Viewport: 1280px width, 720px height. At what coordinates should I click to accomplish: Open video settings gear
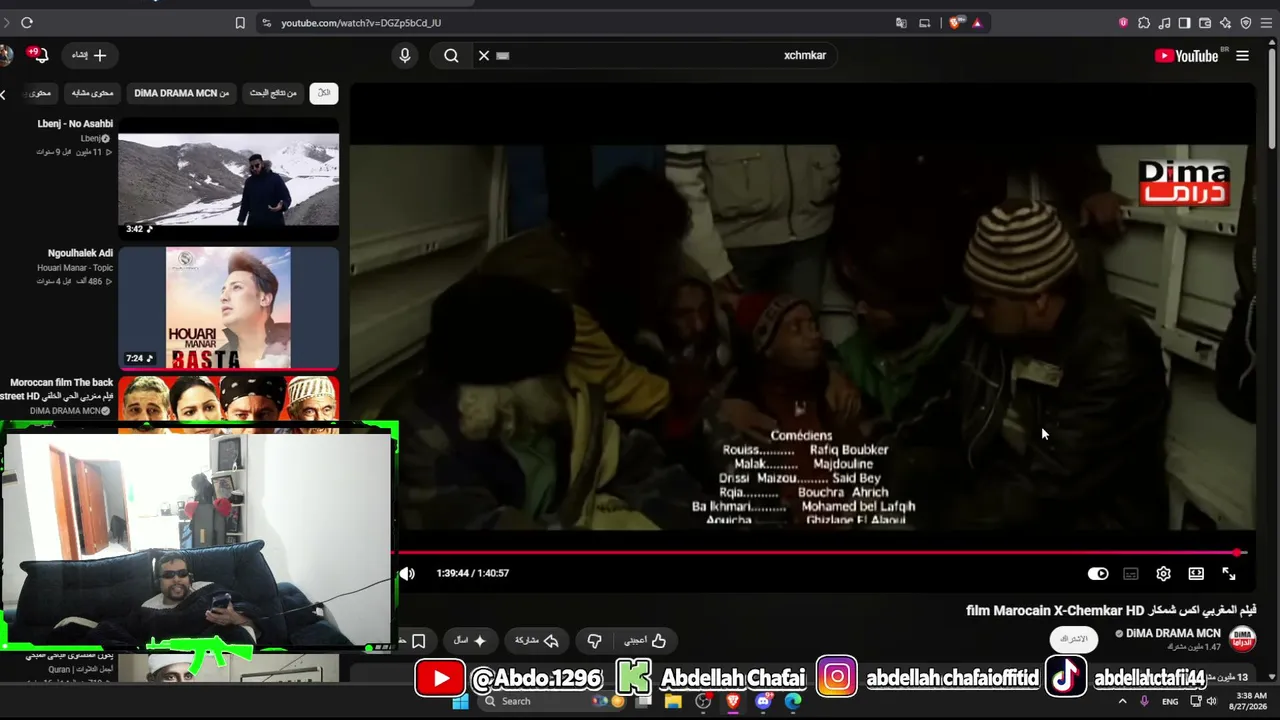click(1163, 574)
